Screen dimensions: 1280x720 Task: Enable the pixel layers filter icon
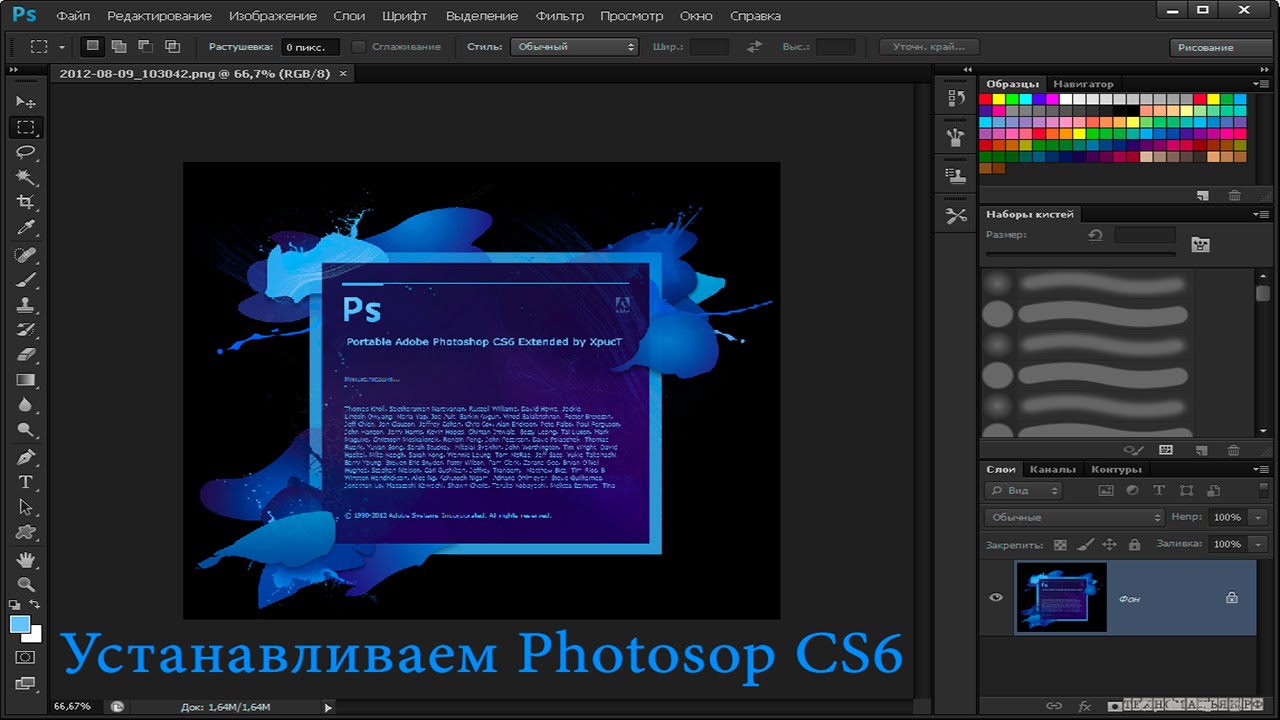tap(1106, 491)
